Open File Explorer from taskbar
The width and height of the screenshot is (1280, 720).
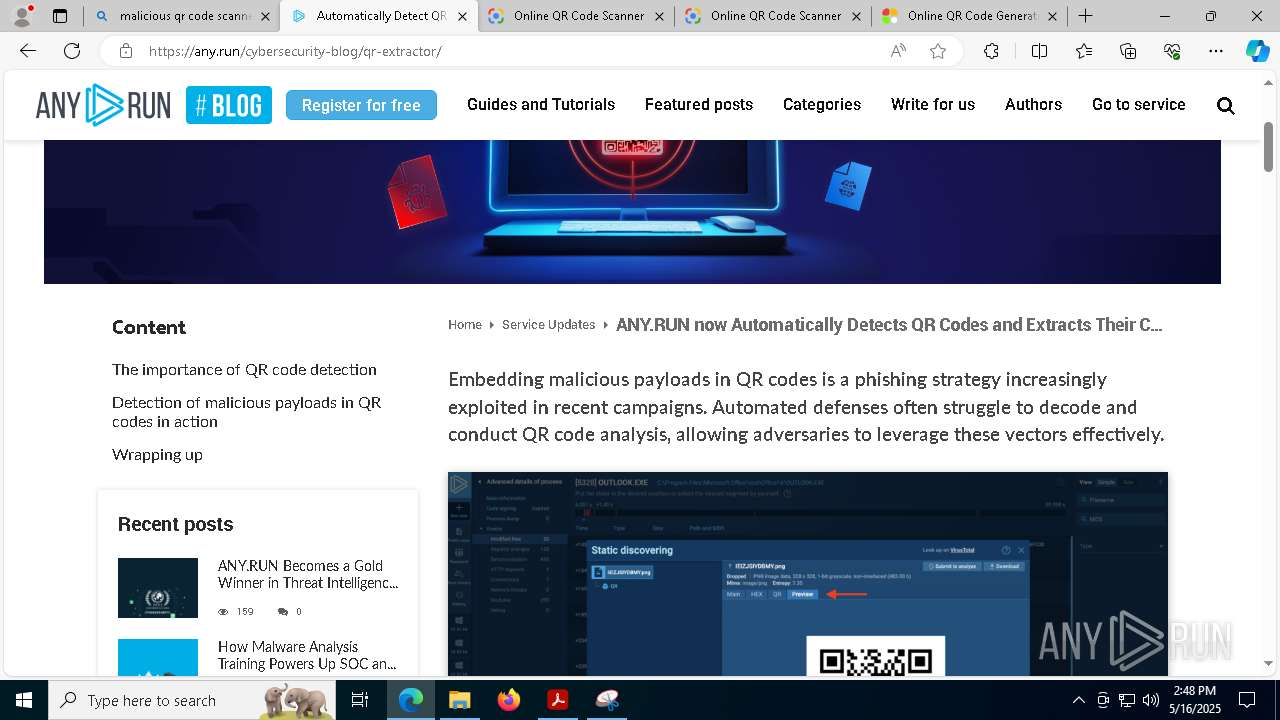point(459,700)
